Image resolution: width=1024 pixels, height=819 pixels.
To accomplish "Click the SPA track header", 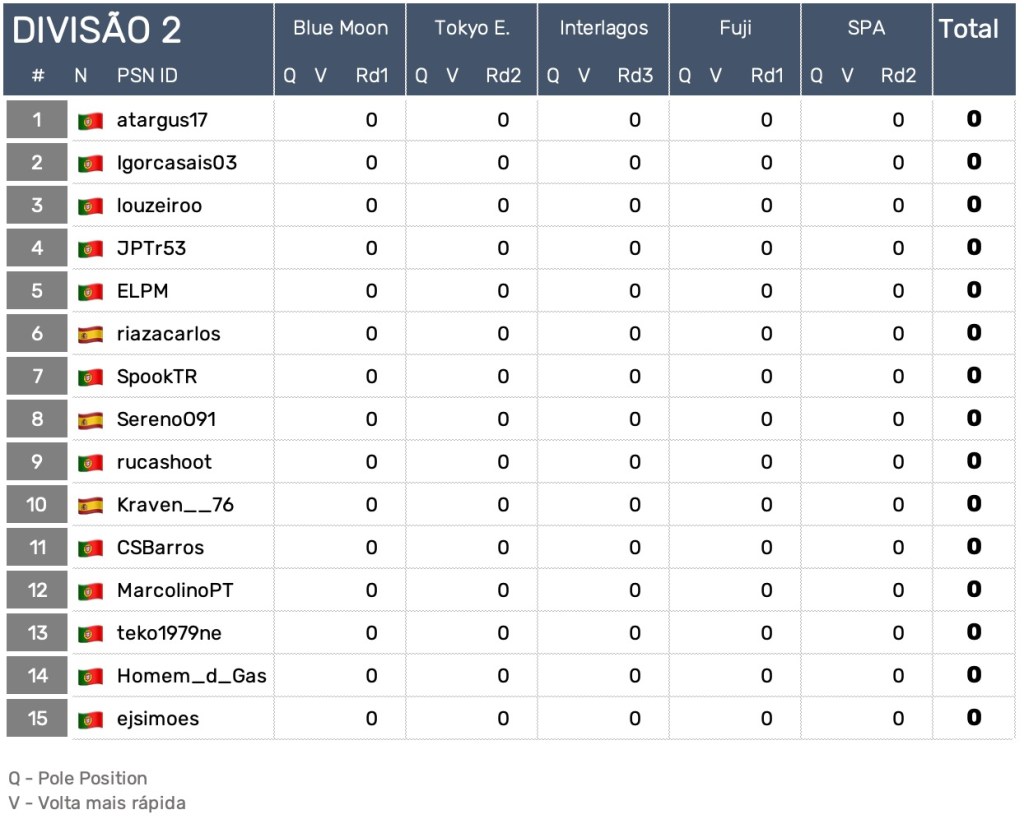I will coord(866,28).
